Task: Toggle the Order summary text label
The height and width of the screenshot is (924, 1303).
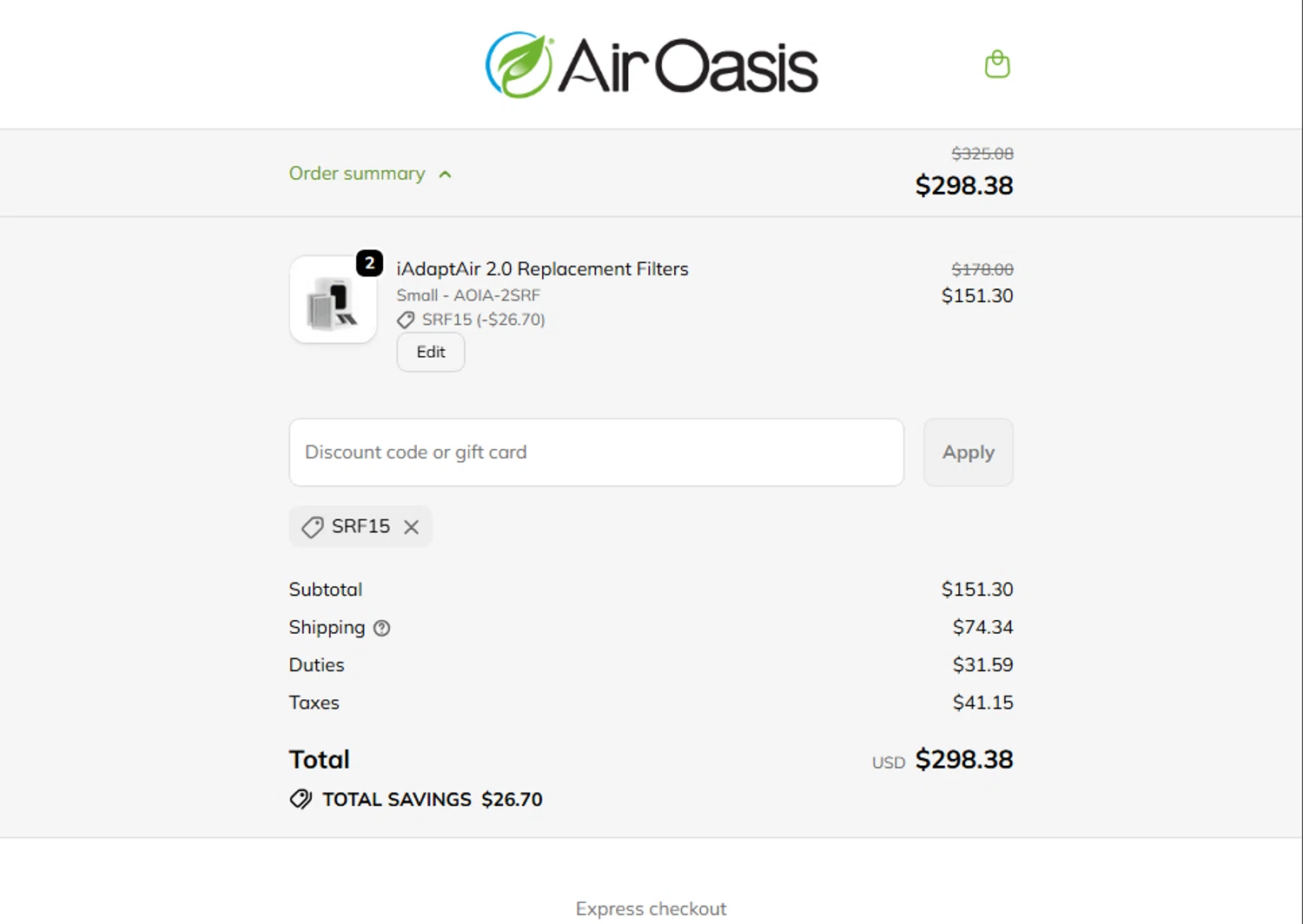Action: tap(357, 174)
